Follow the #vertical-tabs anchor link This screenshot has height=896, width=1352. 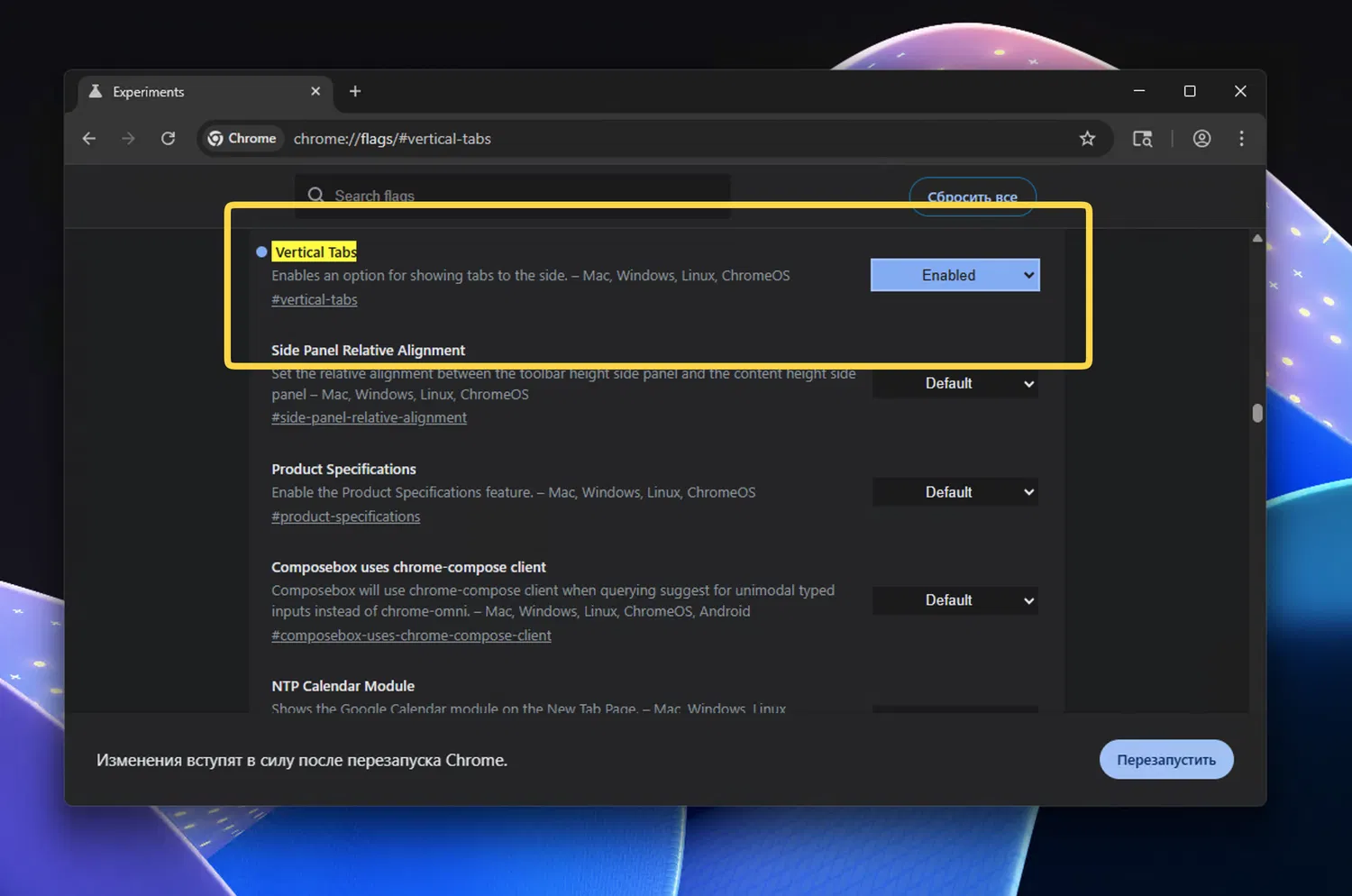tap(315, 300)
